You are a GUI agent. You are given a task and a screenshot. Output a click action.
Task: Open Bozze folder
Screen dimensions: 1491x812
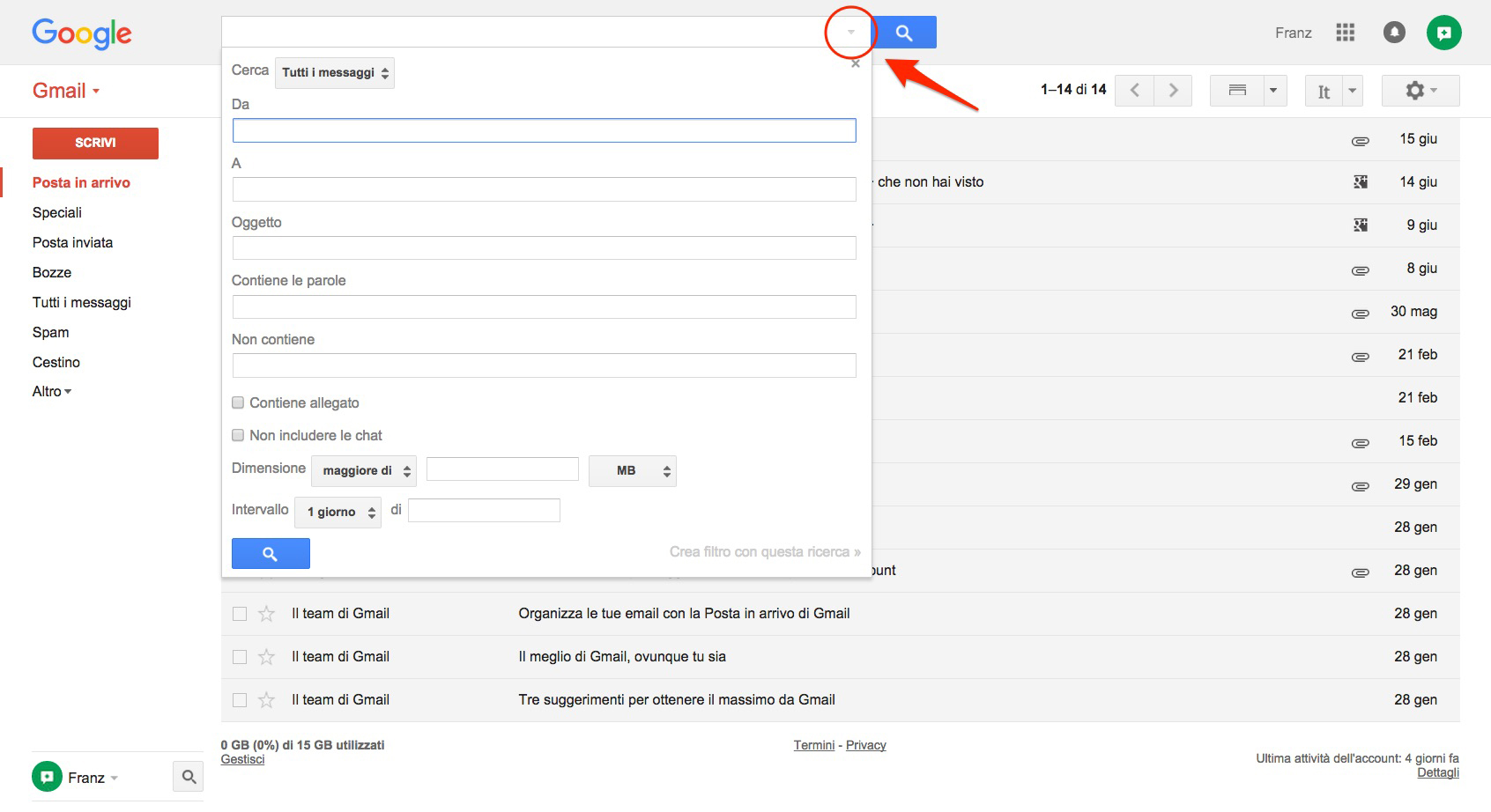[x=52, y=272]
